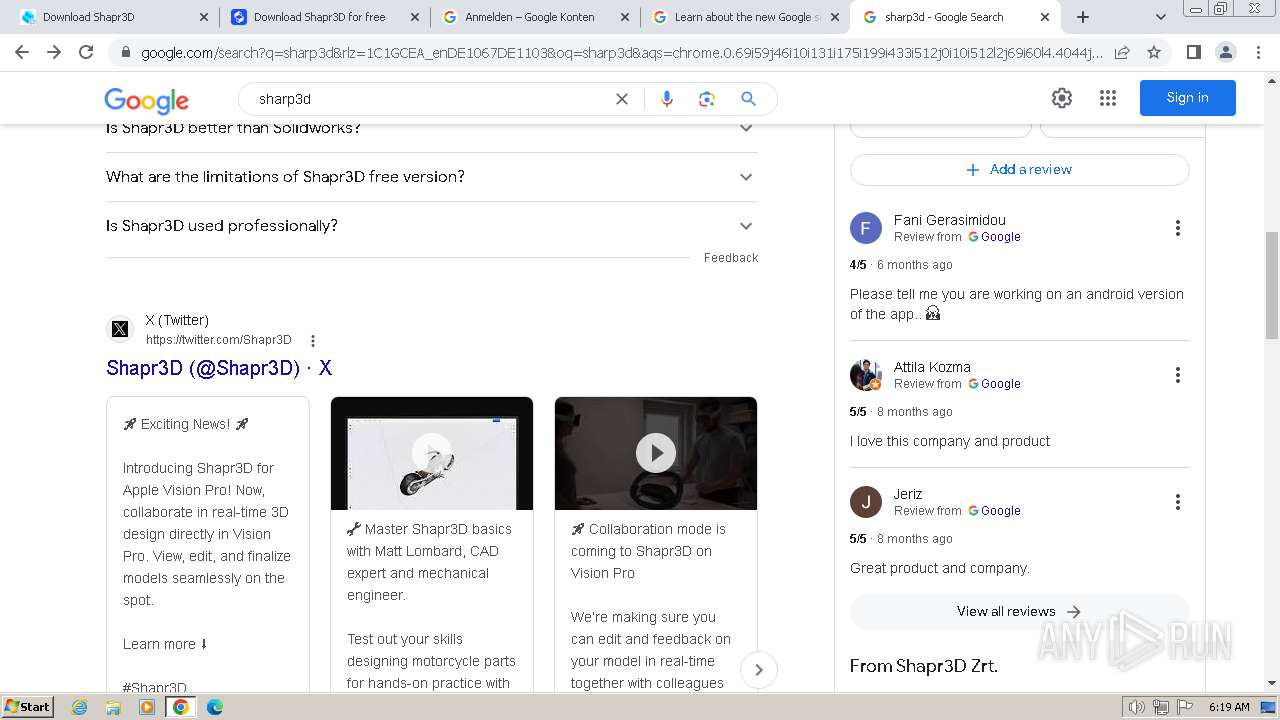The image size is (1280, 720).
Task: Switch to Anmelden – Google Konten tab
Action: [x=535, y=17]
